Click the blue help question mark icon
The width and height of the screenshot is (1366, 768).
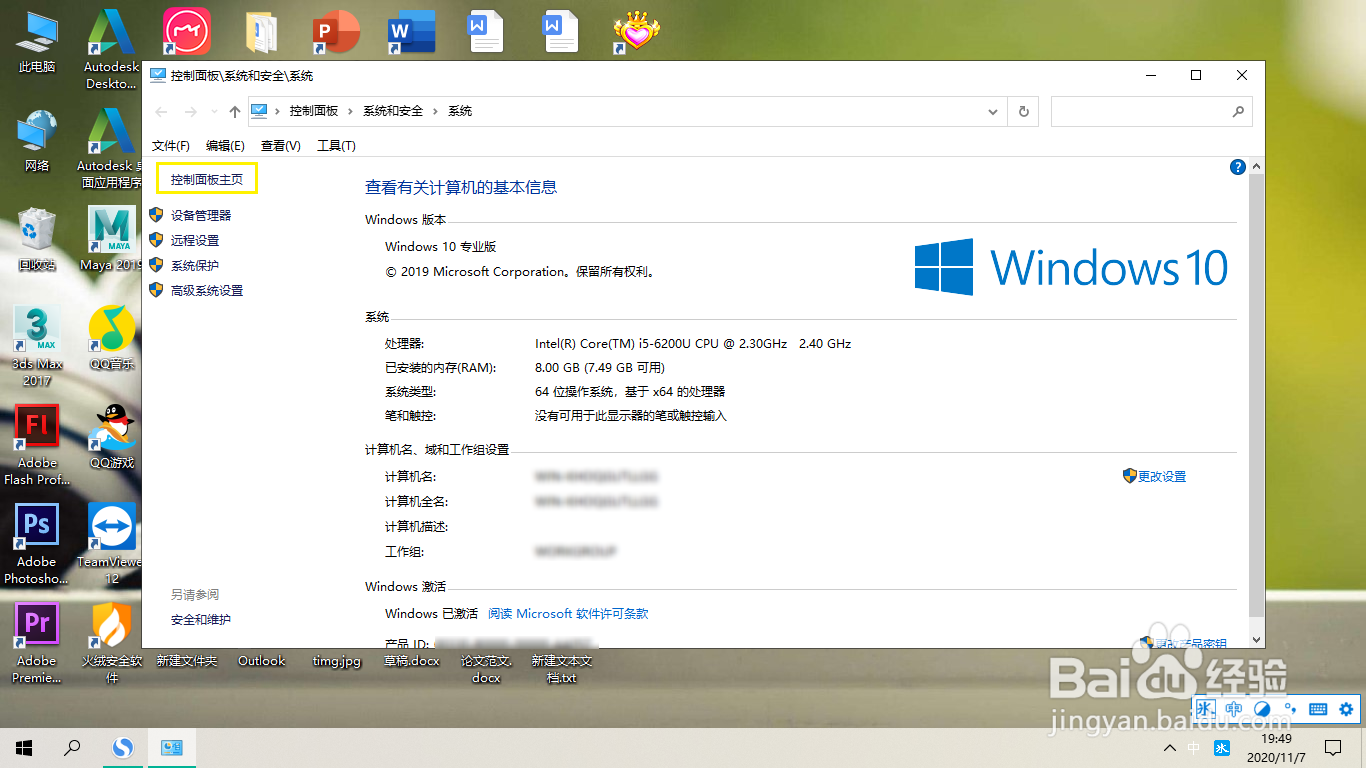tap(1237, 167)
